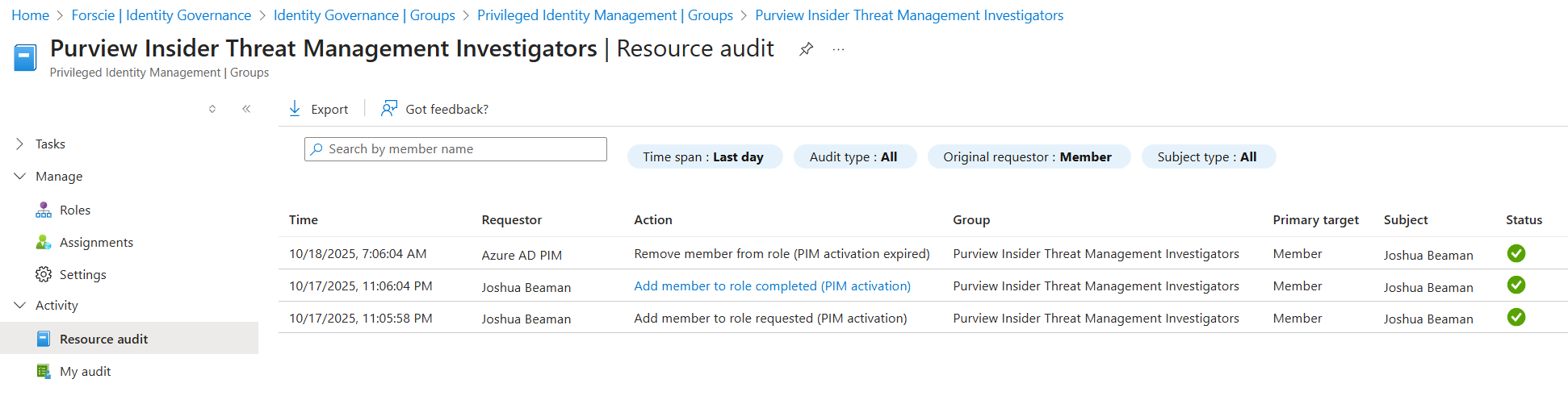Open the more options ellipsis menu
This screenshot has height=396, width=1568.
click(x=839, y=49)
